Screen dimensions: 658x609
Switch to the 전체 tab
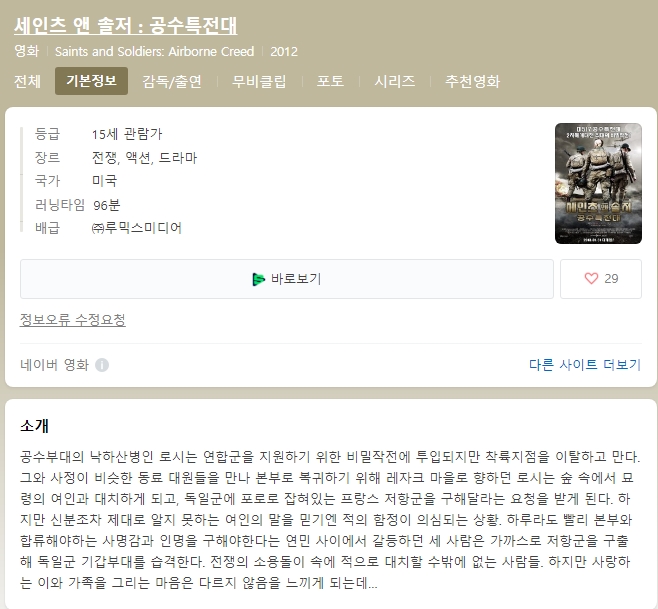(27, 81)
